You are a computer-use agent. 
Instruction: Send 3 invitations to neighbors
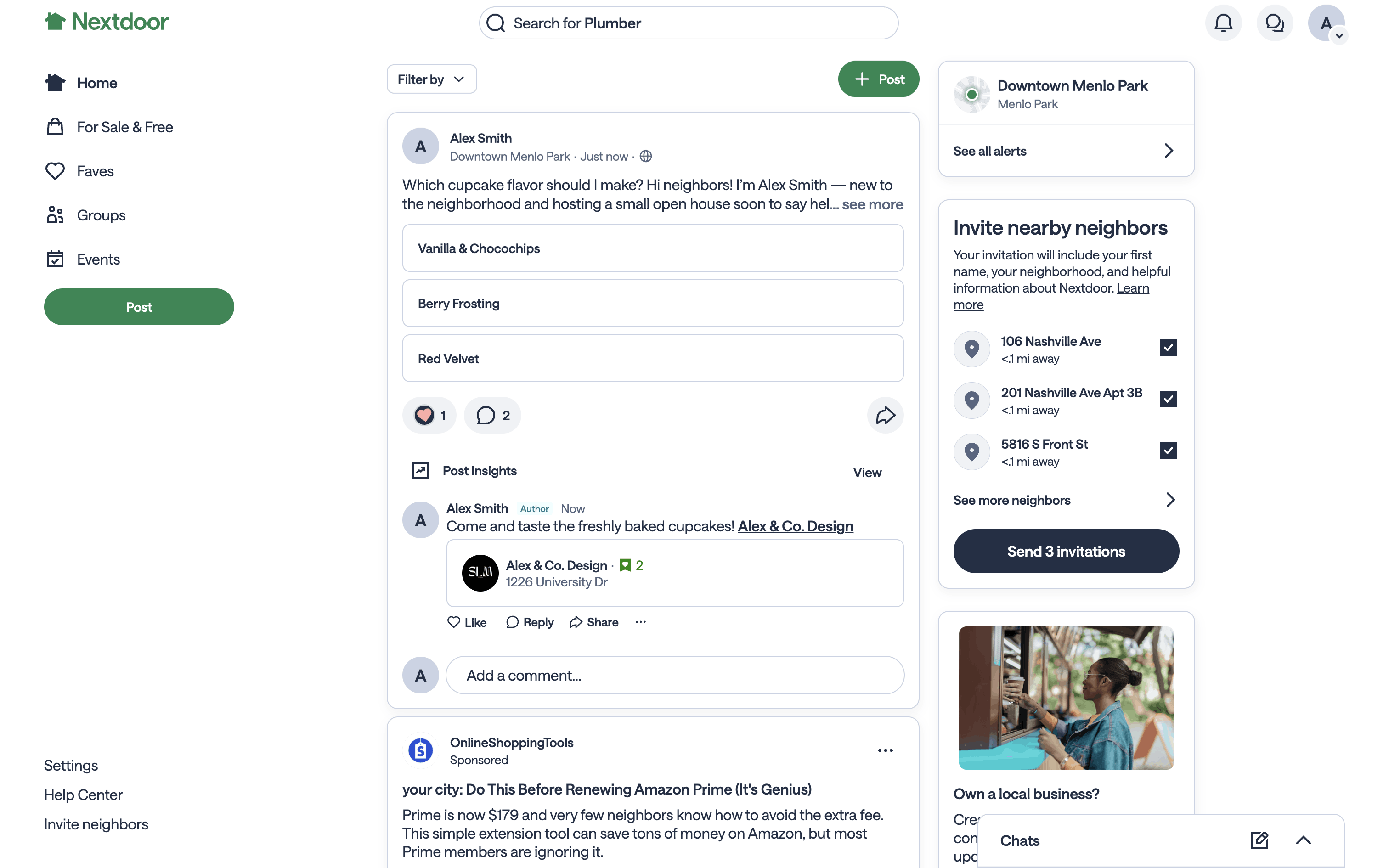coord(1066,551)
